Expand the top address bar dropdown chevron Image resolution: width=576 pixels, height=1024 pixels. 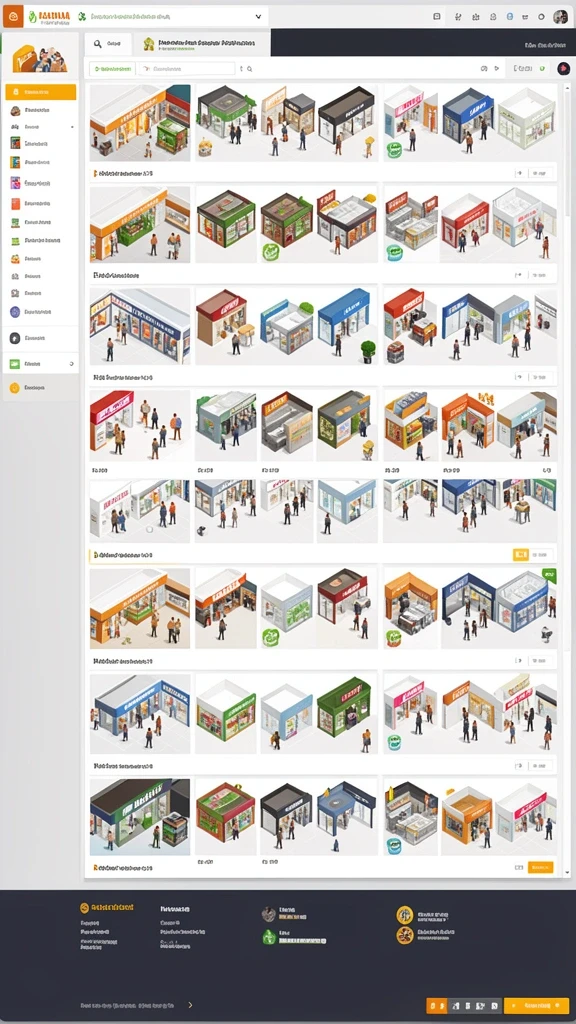(258, 17)
